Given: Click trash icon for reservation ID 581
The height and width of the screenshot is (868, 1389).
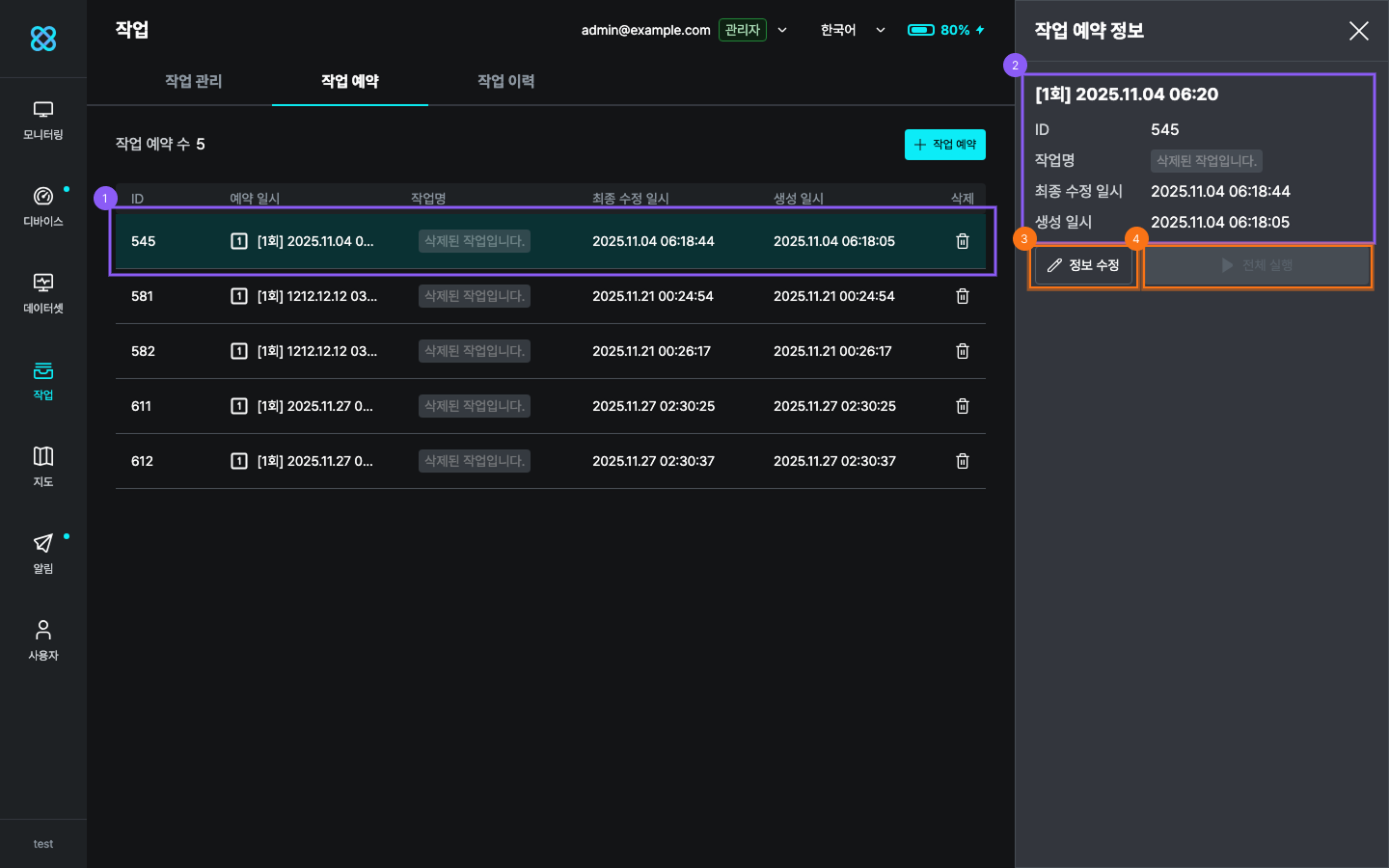Looking at the screenshot, I should (962, 296).
